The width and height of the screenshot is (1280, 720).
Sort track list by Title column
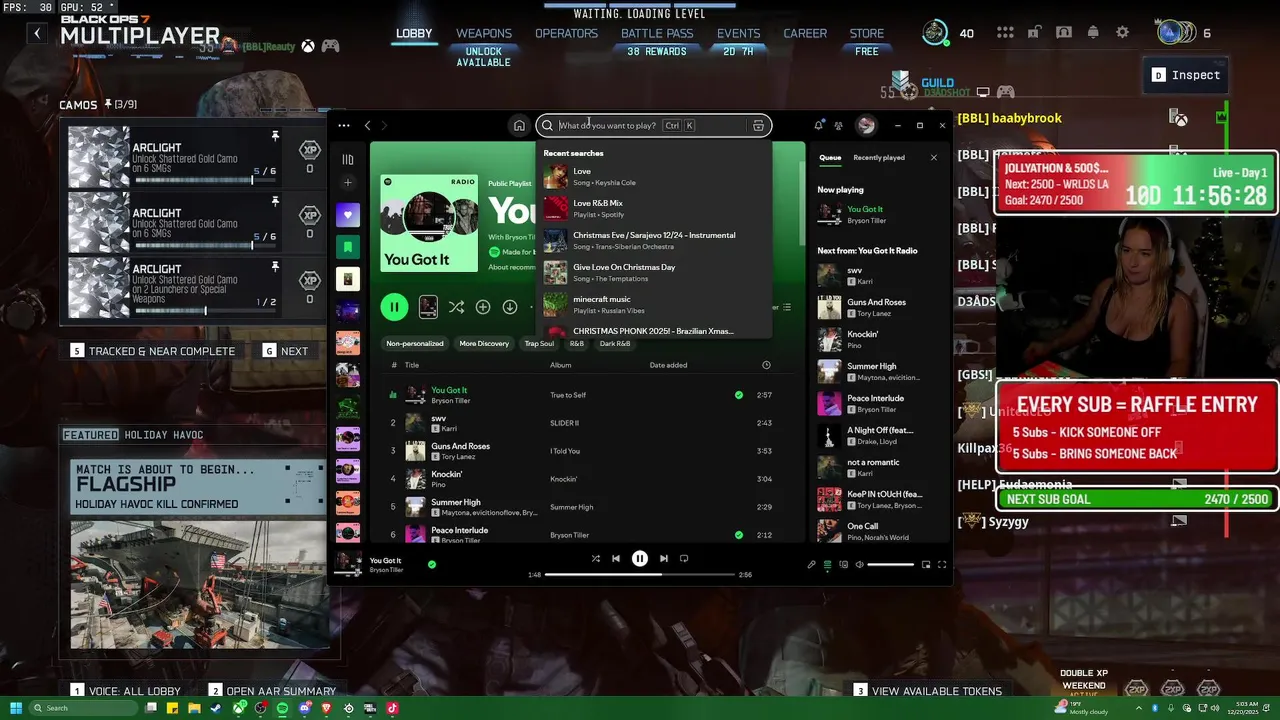tap(412, 365)
